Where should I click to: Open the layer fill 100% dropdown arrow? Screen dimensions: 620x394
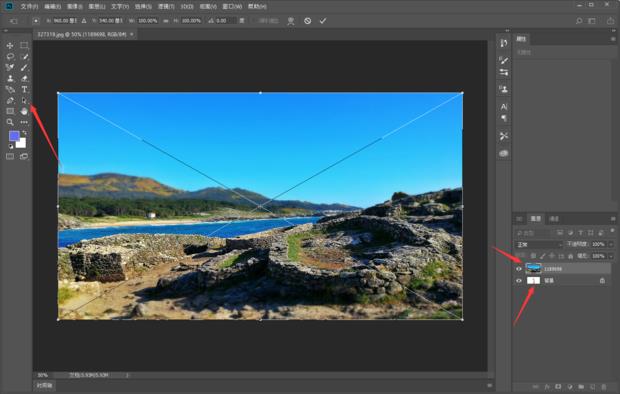tap(611, 256)
